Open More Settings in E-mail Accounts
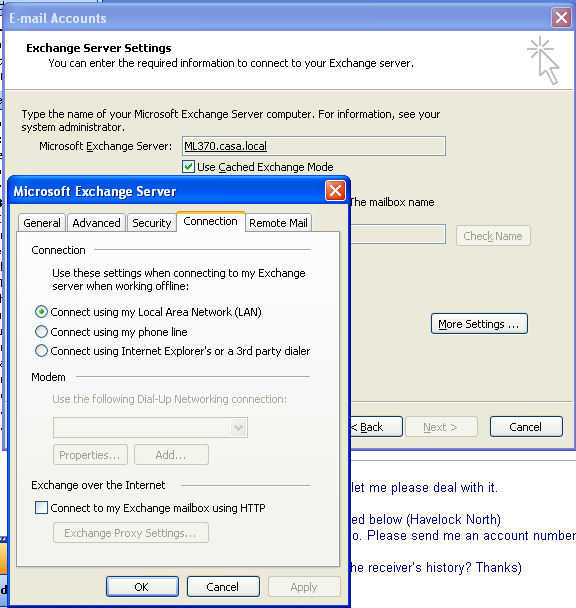The image size is (576, 608). pyautogui.click(x=479, y=324)
